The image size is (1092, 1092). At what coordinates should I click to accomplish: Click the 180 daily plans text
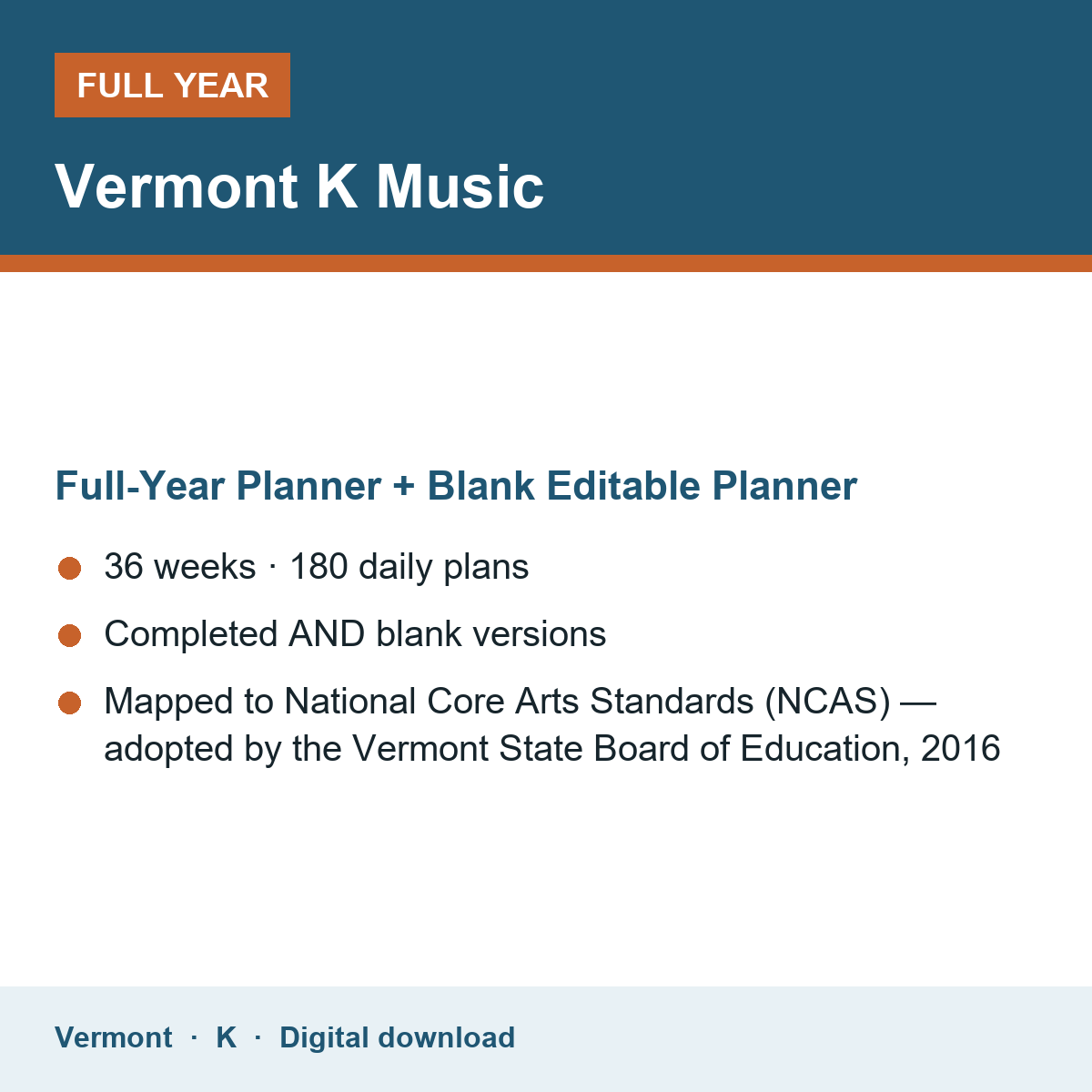[409, 567]
